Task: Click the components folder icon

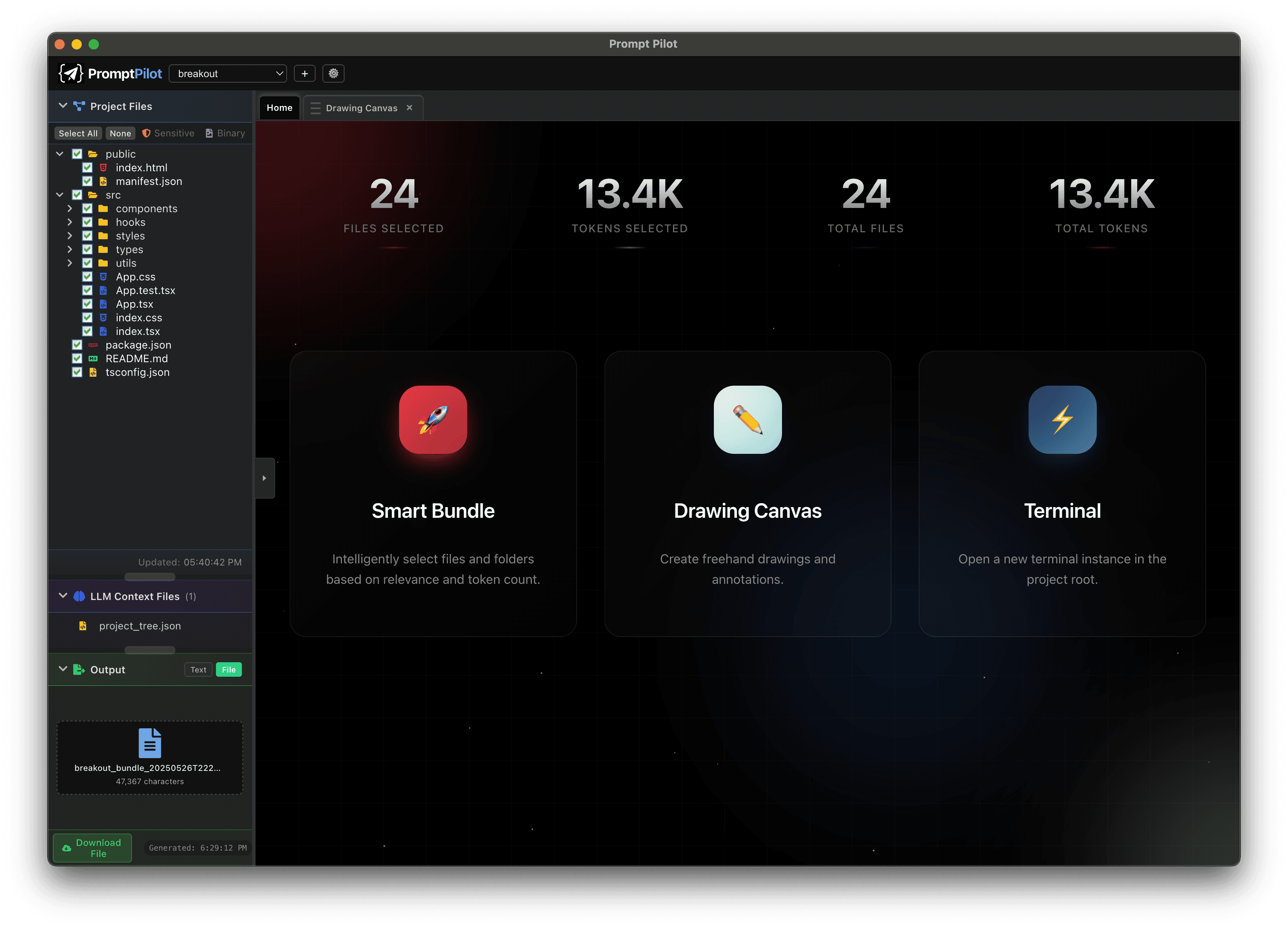Action: (103, 208)
